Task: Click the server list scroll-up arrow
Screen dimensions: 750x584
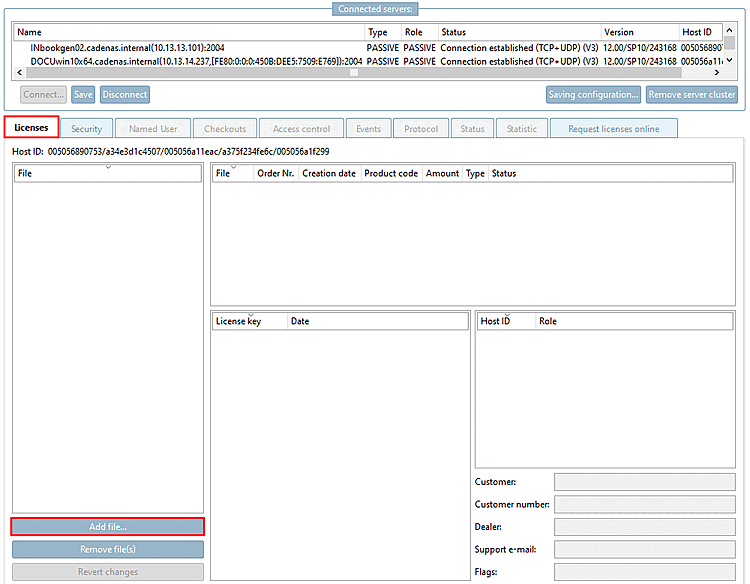Action: pyautogui.click(x=729, y=30)
